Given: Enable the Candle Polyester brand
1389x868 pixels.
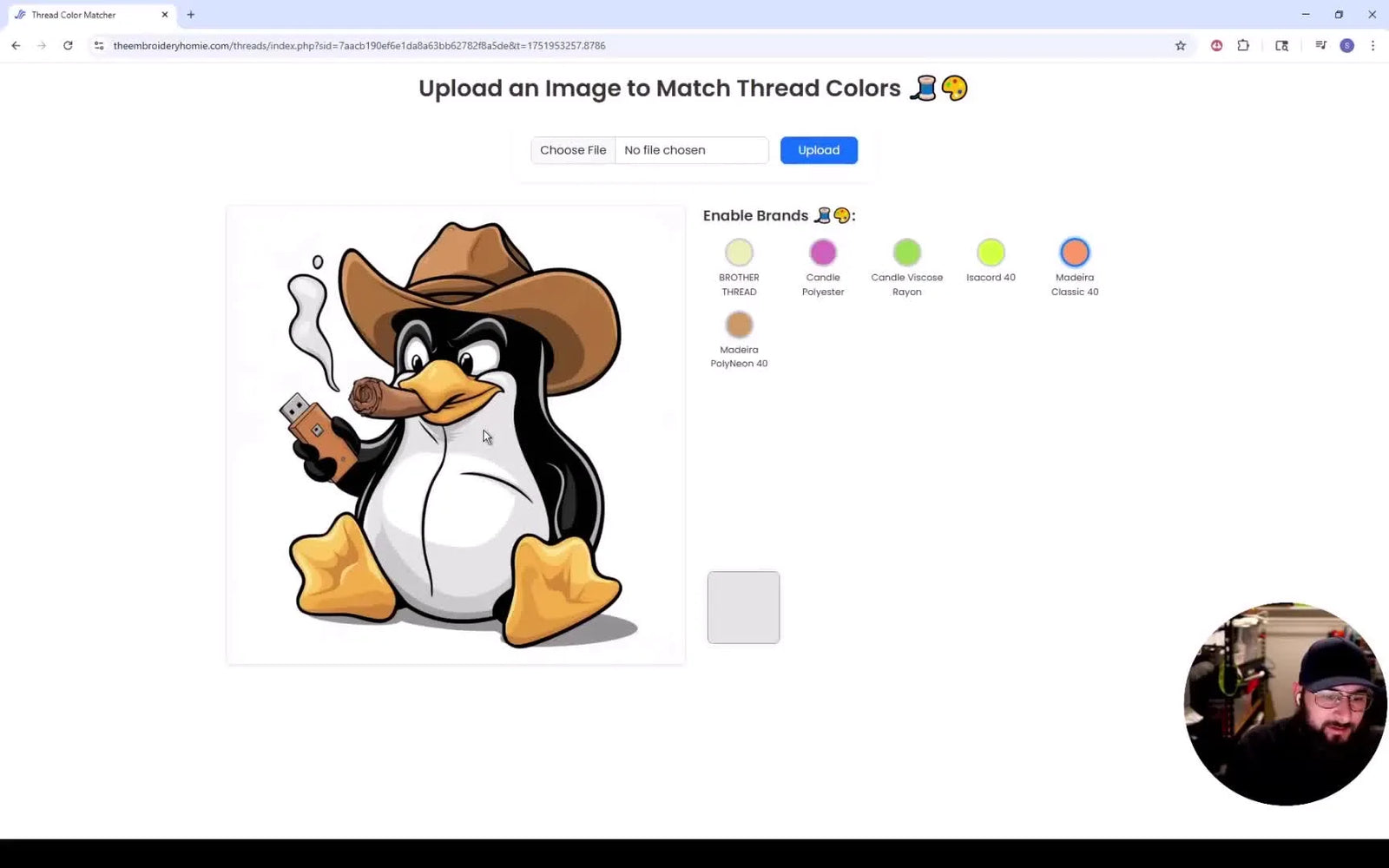Looking at the screenshot, I should click(823, 253).
